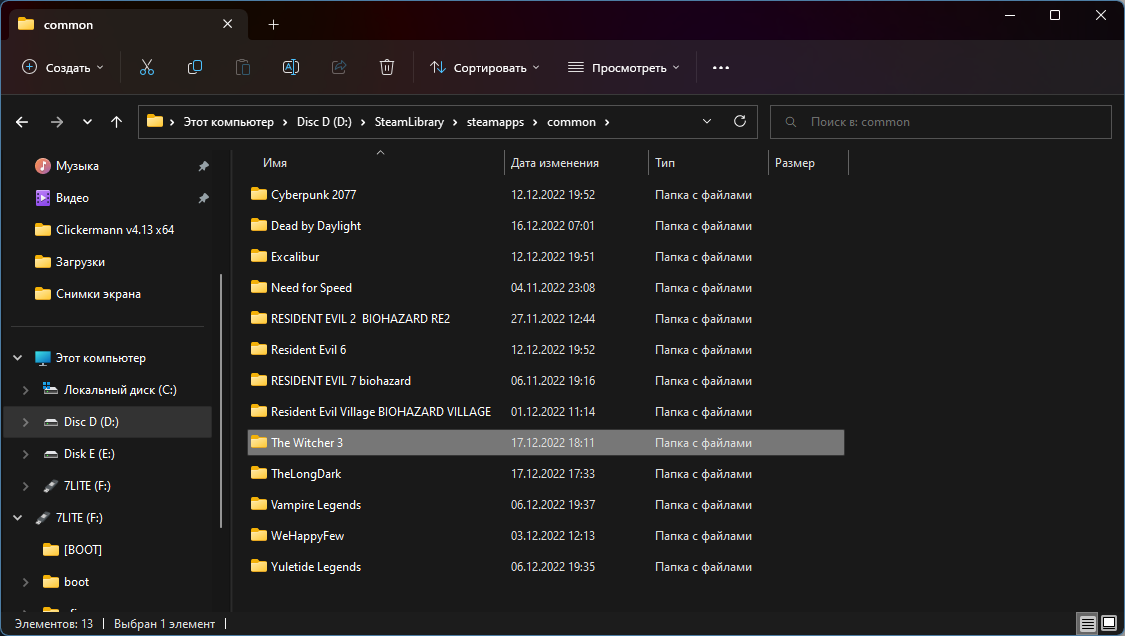Viewport: 1125px width, 636px height.
Task: Open Clickermann v4.13 x64 in sidebar
Action: [x=105, y=230]
